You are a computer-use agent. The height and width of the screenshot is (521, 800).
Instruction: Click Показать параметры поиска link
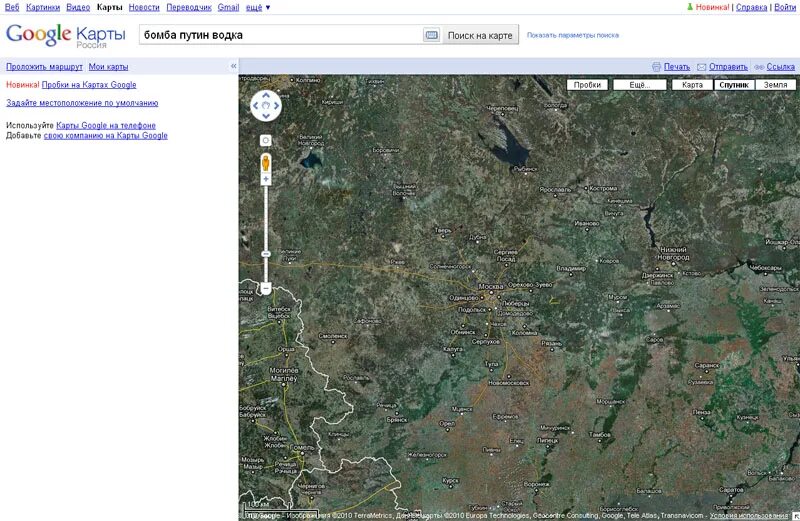pos(573,35)
